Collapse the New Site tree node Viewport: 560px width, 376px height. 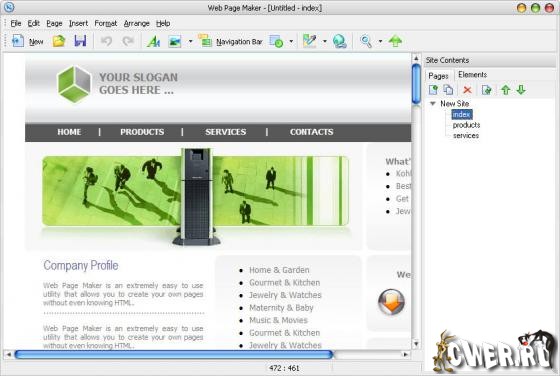click(x=433, y=104)
